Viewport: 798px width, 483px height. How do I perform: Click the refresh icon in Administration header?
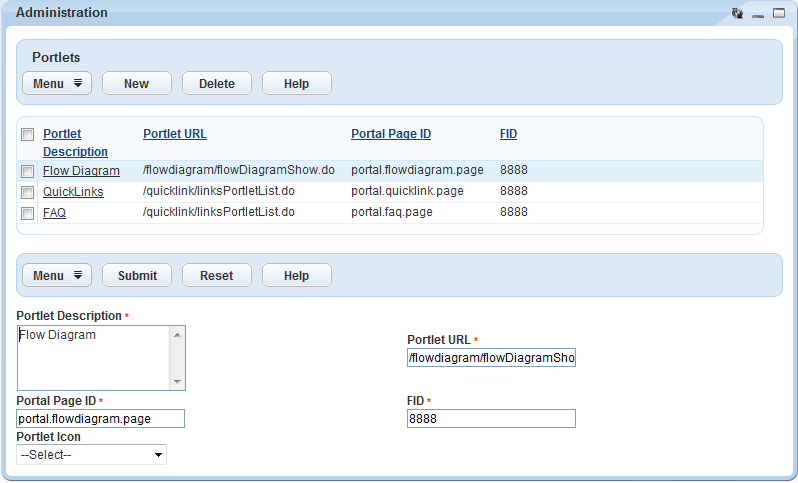737,13
